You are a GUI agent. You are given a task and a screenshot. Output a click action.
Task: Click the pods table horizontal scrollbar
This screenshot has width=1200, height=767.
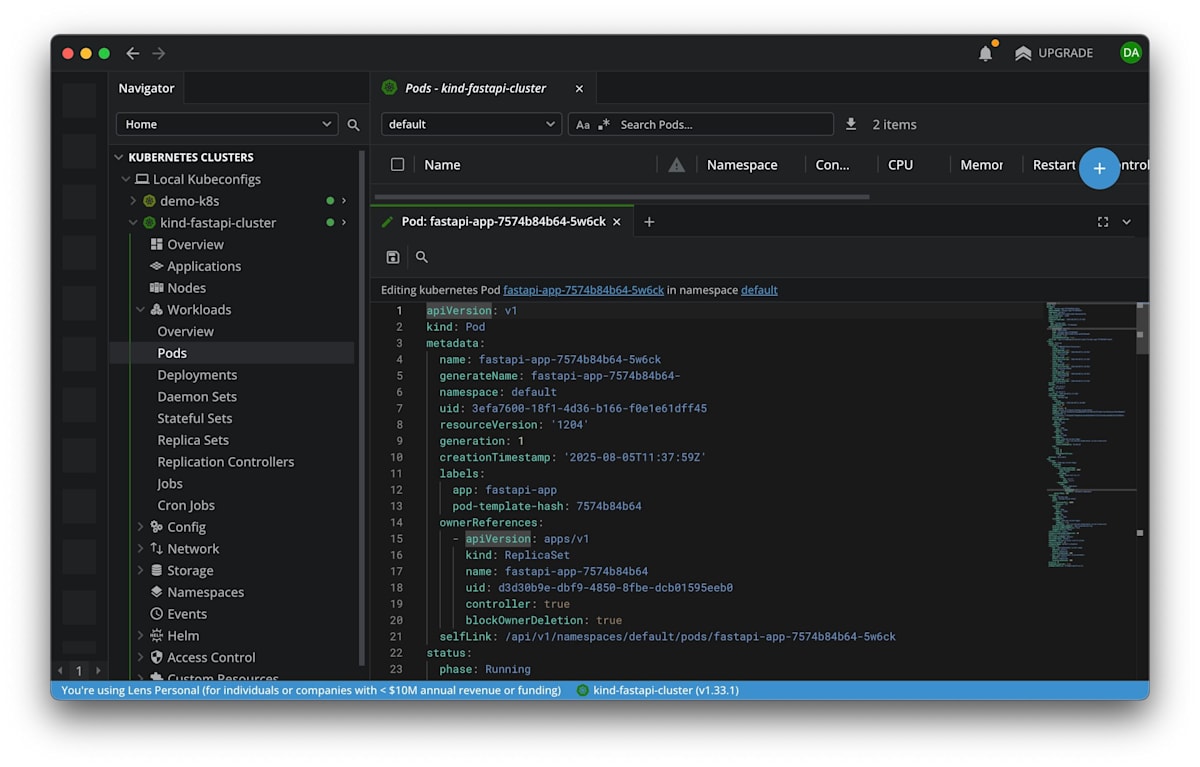pos(621,196)
